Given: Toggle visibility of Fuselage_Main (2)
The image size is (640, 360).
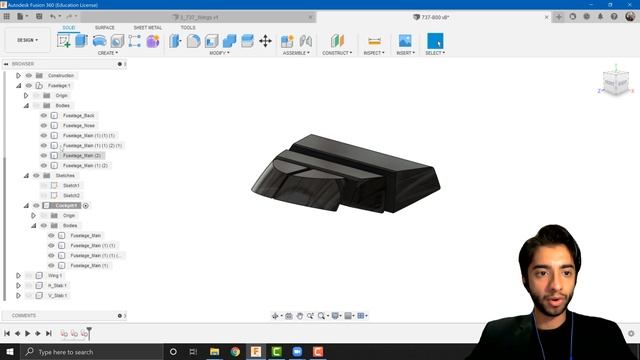Looking at the screenshot, I should (x=44, y=156).
